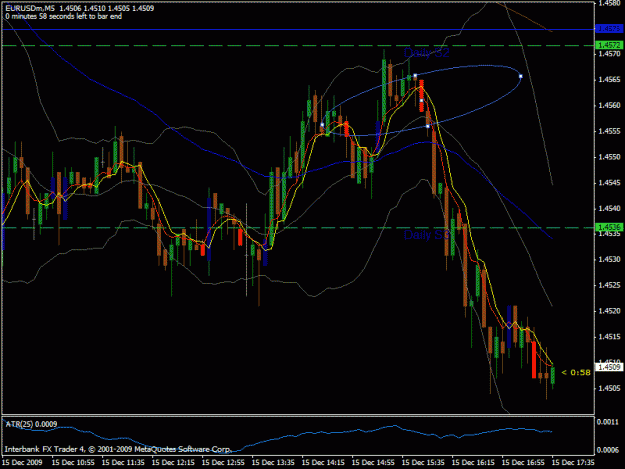Screen dimensions: 625x469
Task: Click the '15 Dec 17:35' time axis label
Action: point(573,463)
